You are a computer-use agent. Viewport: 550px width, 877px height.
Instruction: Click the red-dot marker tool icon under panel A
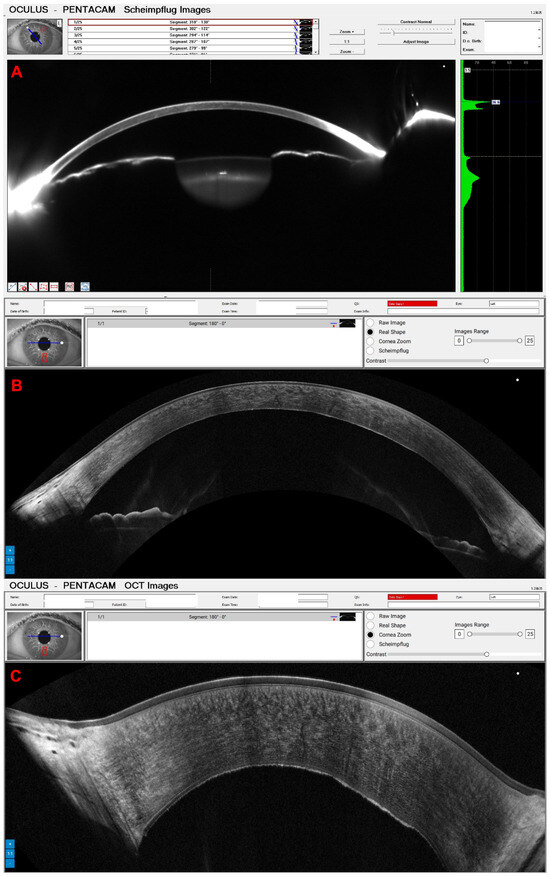[23, 286]
